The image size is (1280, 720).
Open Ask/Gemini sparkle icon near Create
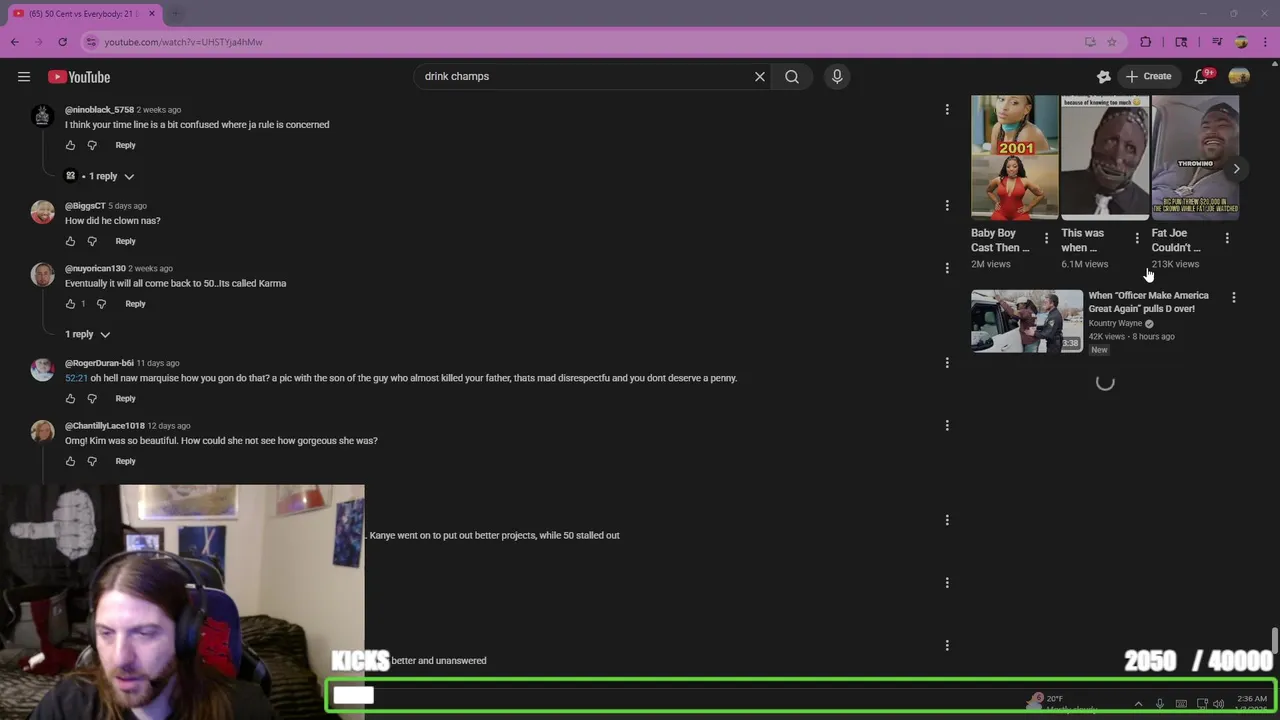coord(1104,76)
